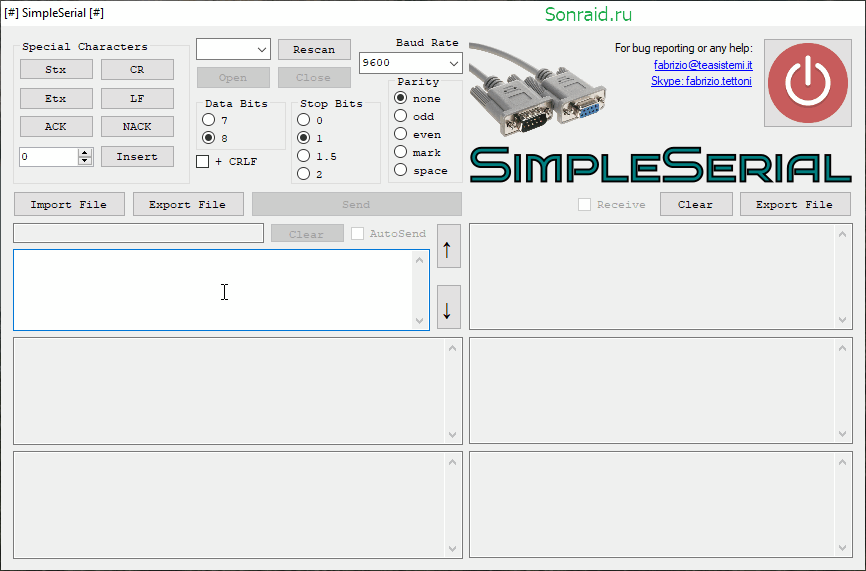Click the Open port button

tap(233, 77)
